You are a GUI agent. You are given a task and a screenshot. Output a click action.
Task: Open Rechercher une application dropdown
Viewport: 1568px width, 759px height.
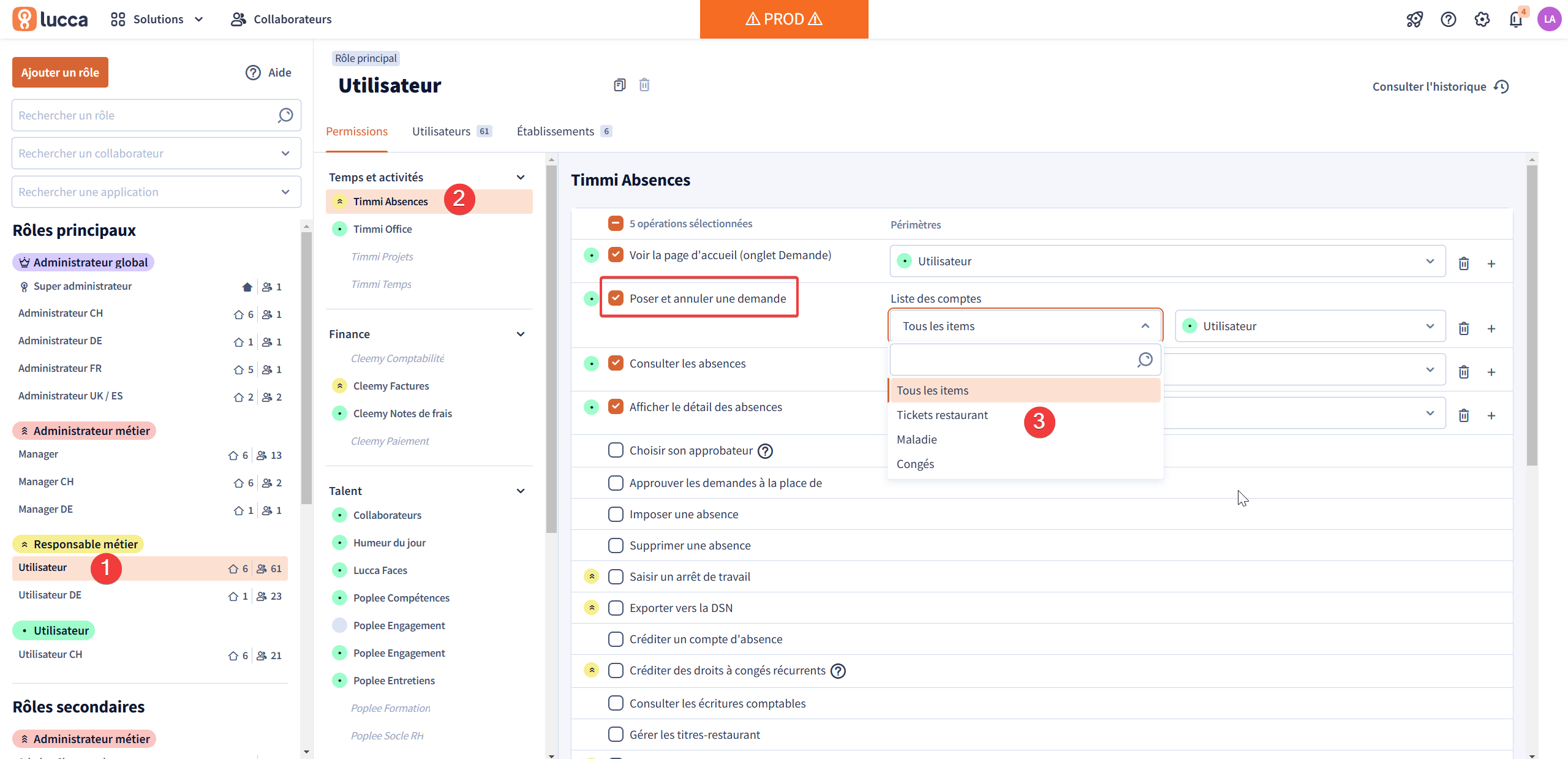[156, 192]
